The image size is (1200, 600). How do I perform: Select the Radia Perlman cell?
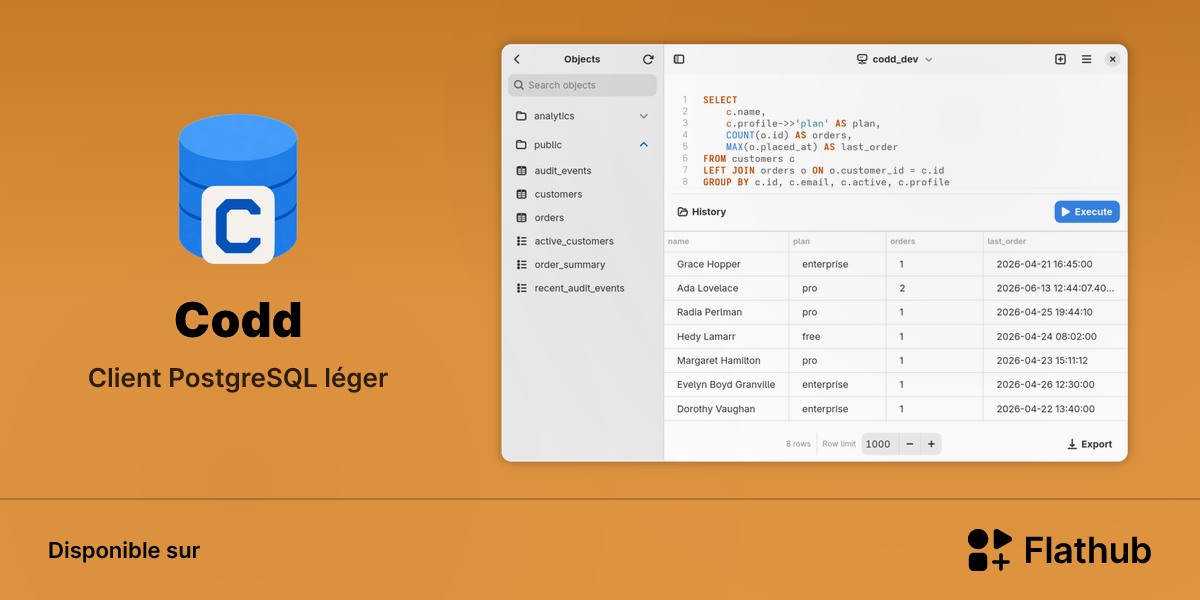click(x=726, y=312)
